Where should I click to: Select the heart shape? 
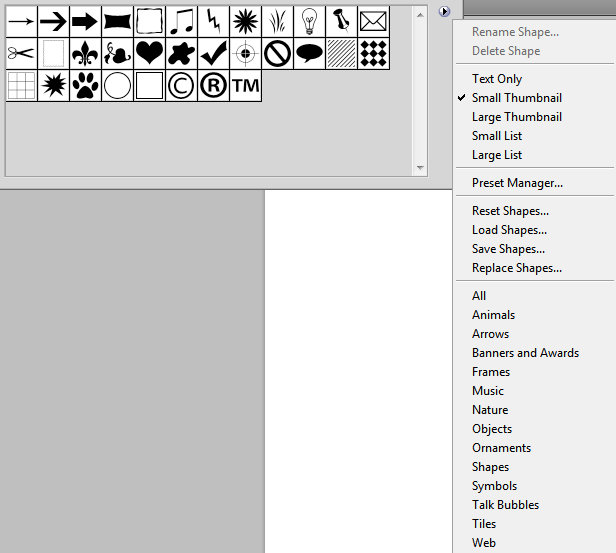(x=149, y=53)
